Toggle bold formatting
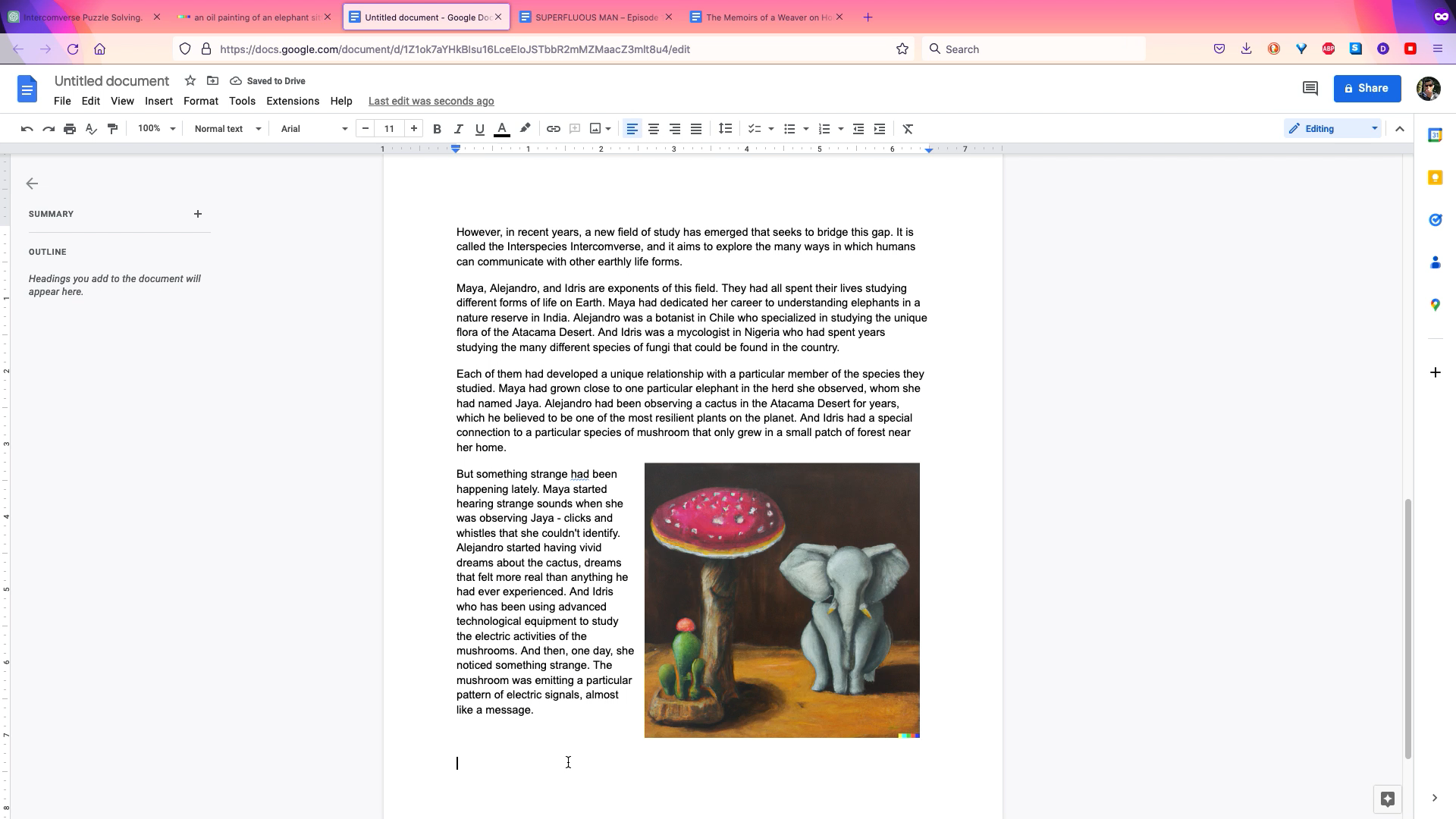The width and height of the screenshot is (1456, 819). tap(437, 129)
